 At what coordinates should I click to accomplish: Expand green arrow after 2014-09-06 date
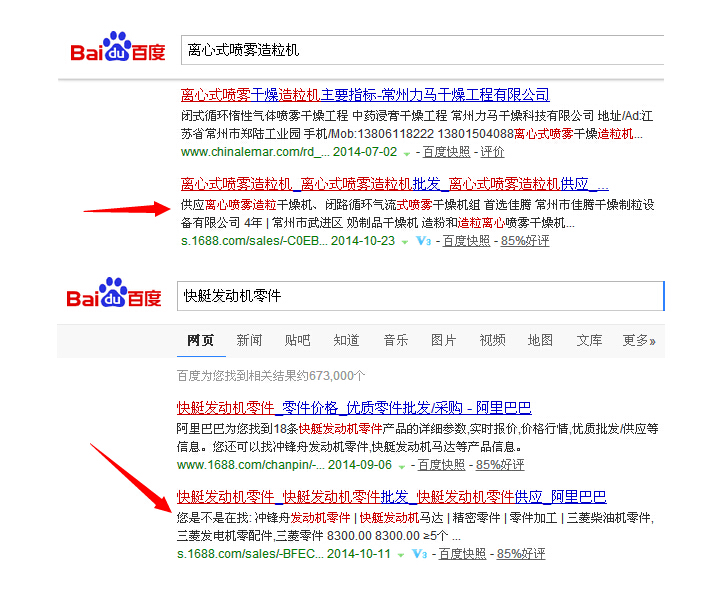tap(401, 467)
